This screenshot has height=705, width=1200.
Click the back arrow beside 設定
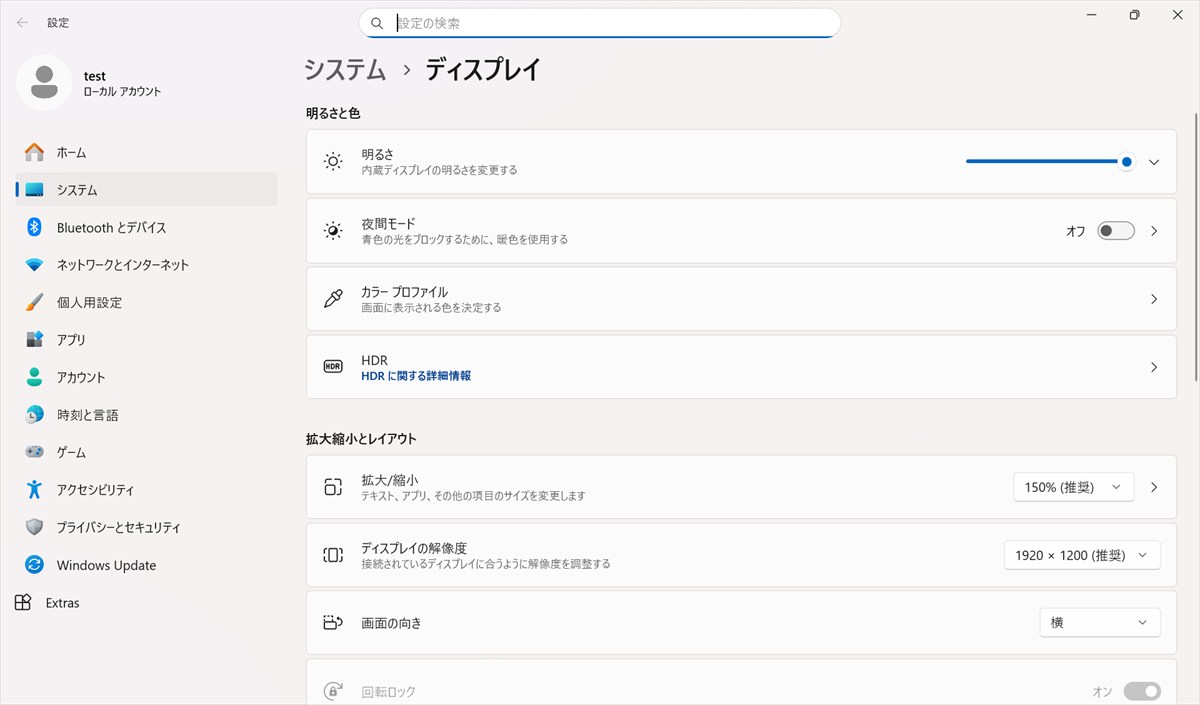[22, 22]
